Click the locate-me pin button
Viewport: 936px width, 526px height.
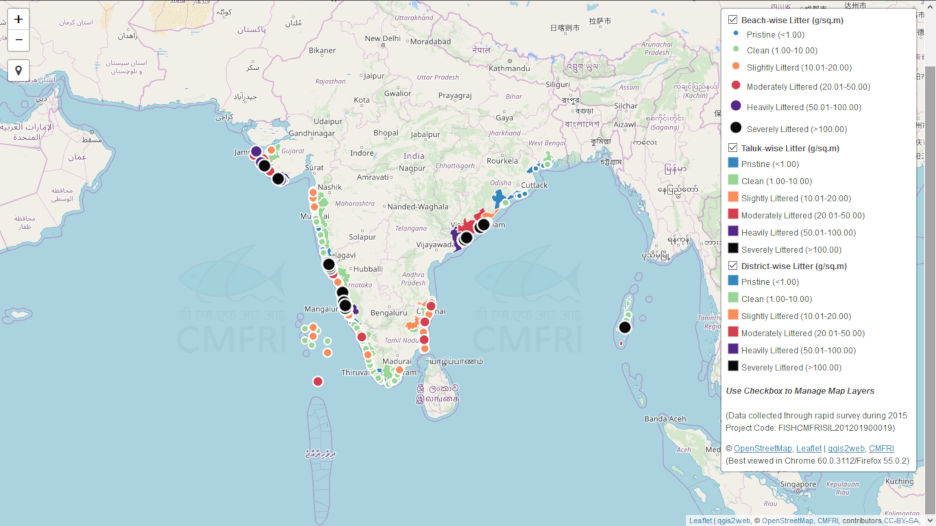(19, 70)
